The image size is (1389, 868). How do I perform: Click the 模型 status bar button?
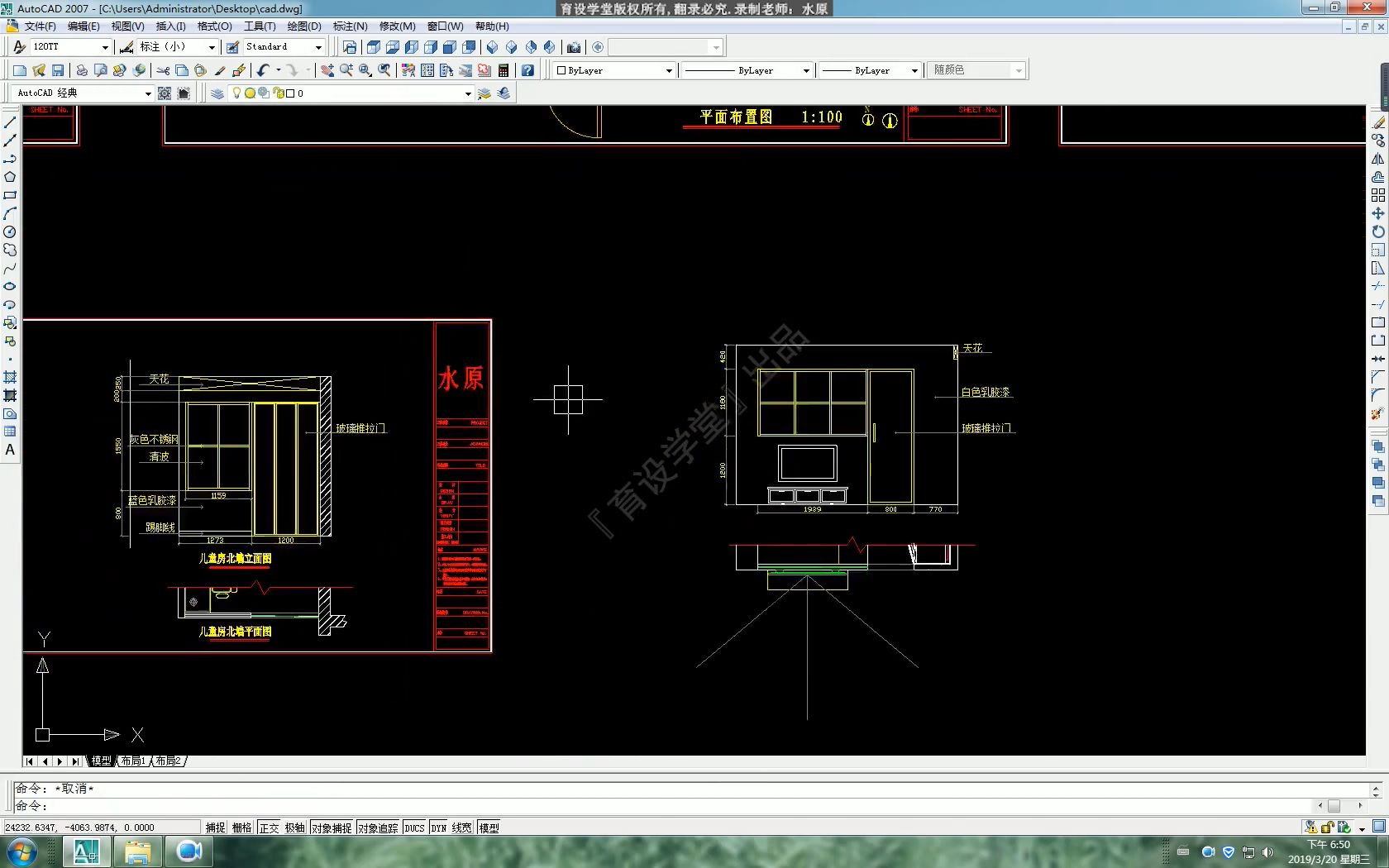(489, 827)
